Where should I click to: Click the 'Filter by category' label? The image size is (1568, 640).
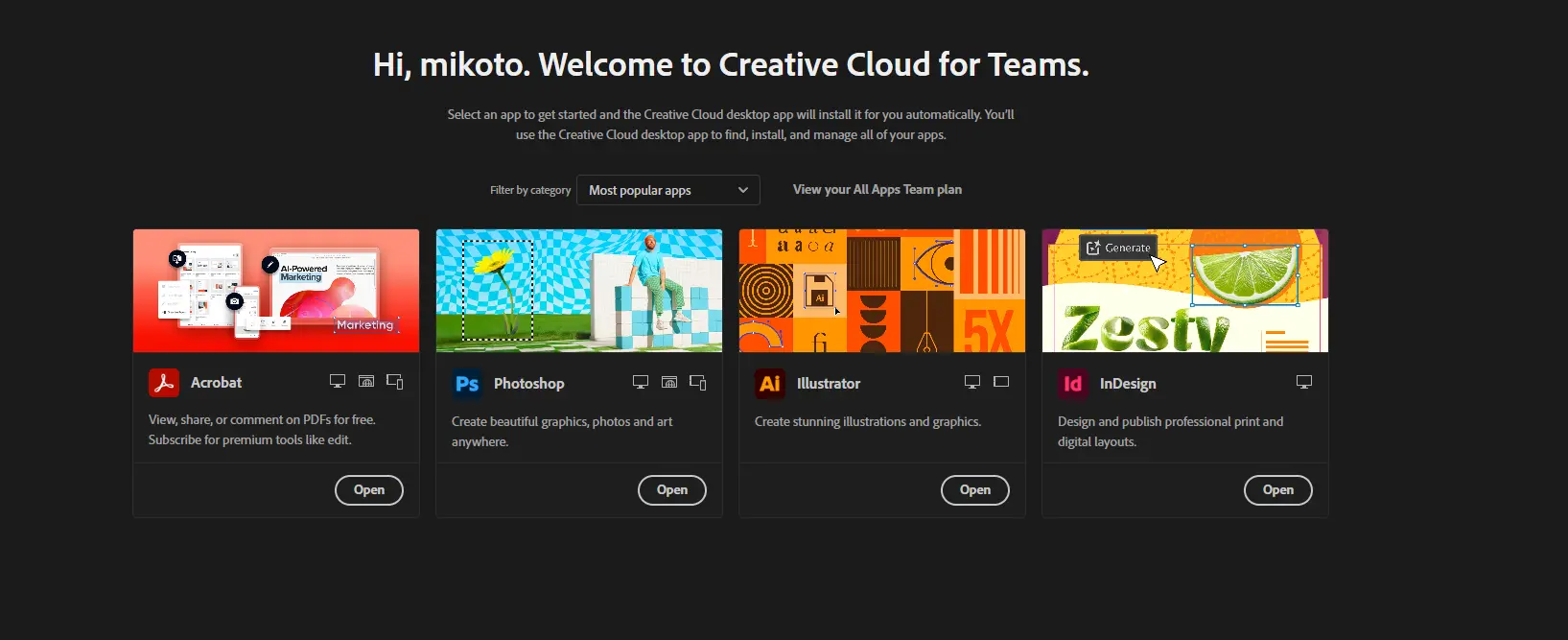point(530,190)
